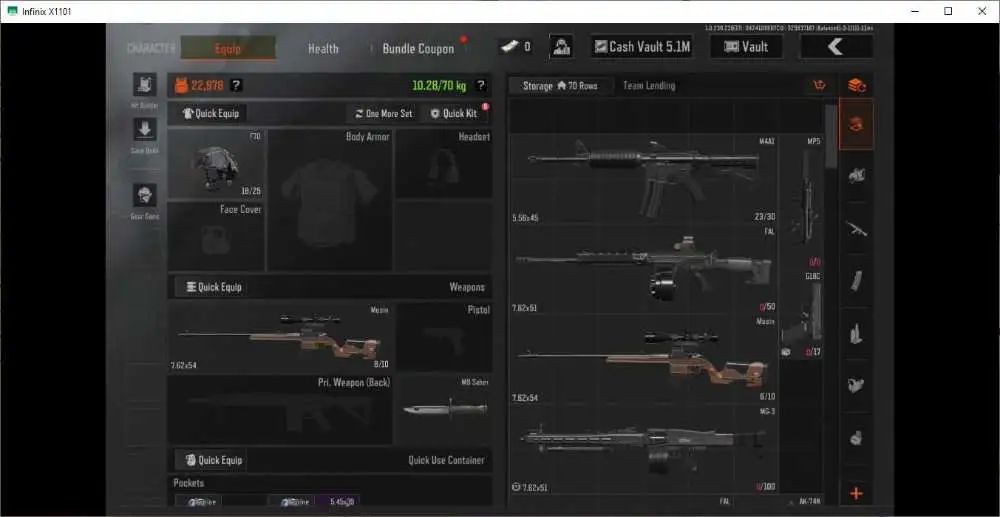
Task: Click the Save Build download icon
Action: [x=145, y=129]
